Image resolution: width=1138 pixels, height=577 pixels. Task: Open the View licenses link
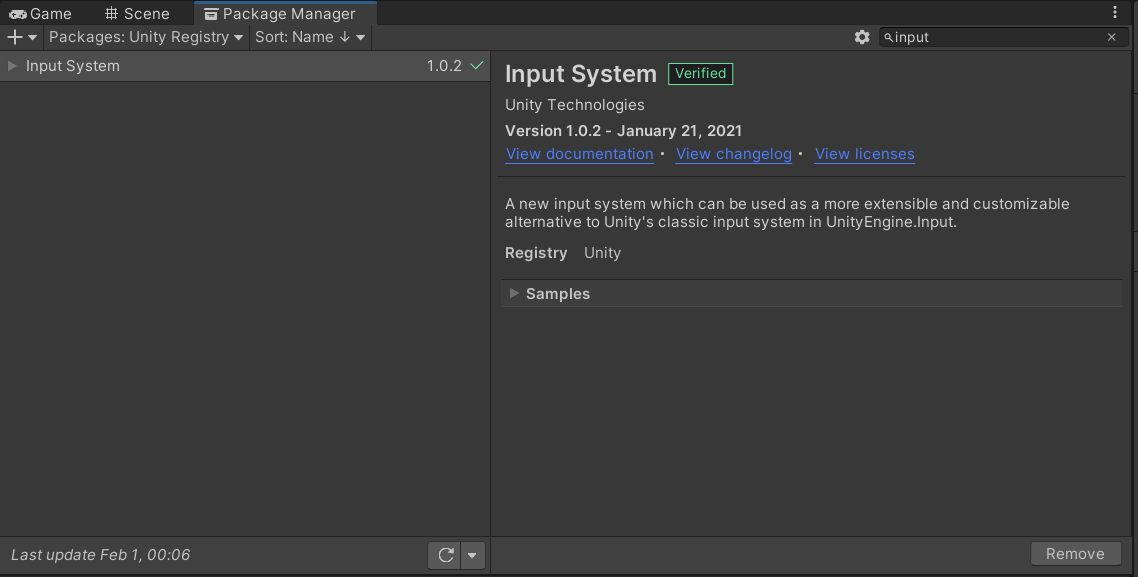[864, 154]
